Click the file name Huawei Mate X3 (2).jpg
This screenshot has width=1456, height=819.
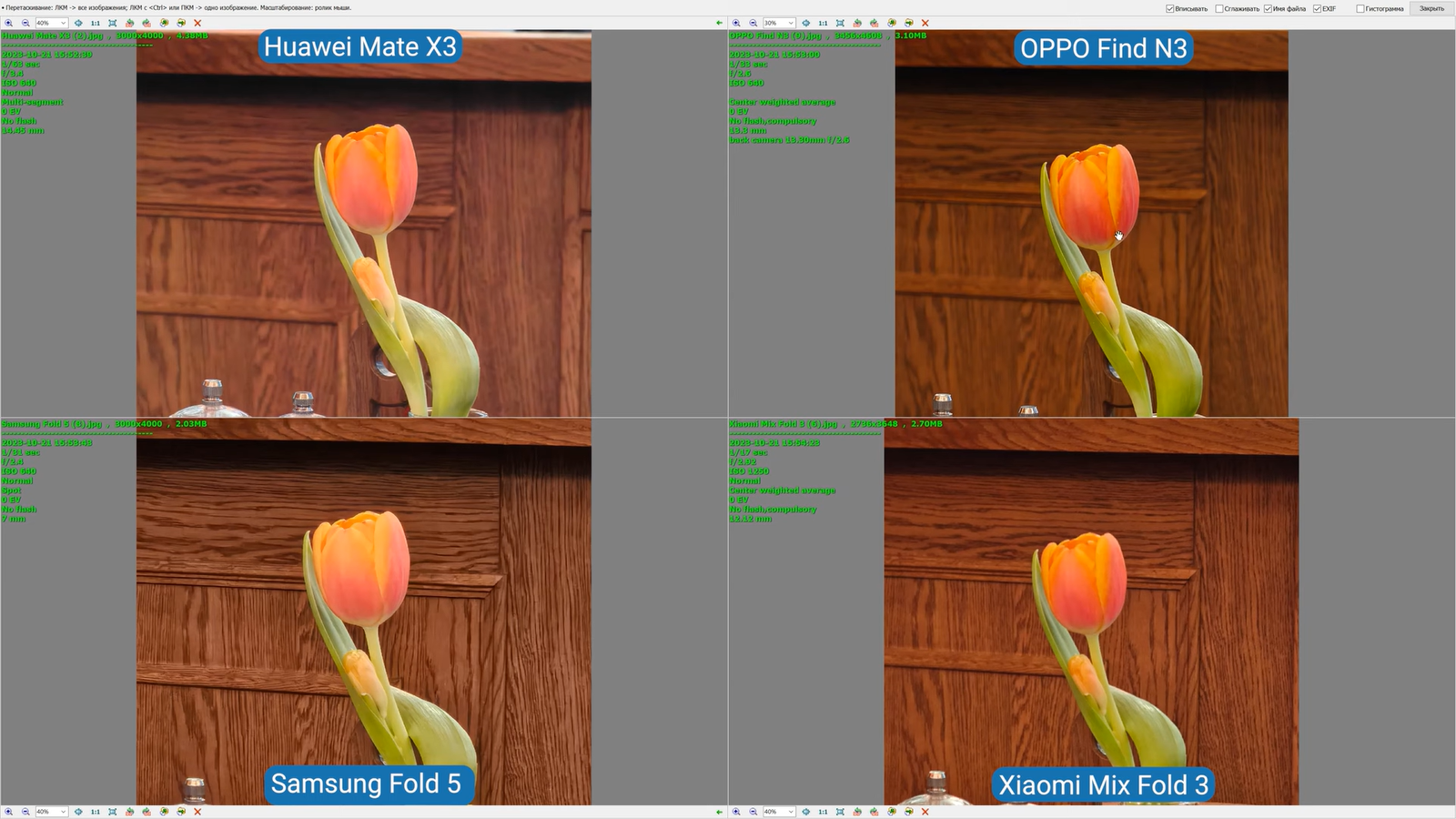52,35
